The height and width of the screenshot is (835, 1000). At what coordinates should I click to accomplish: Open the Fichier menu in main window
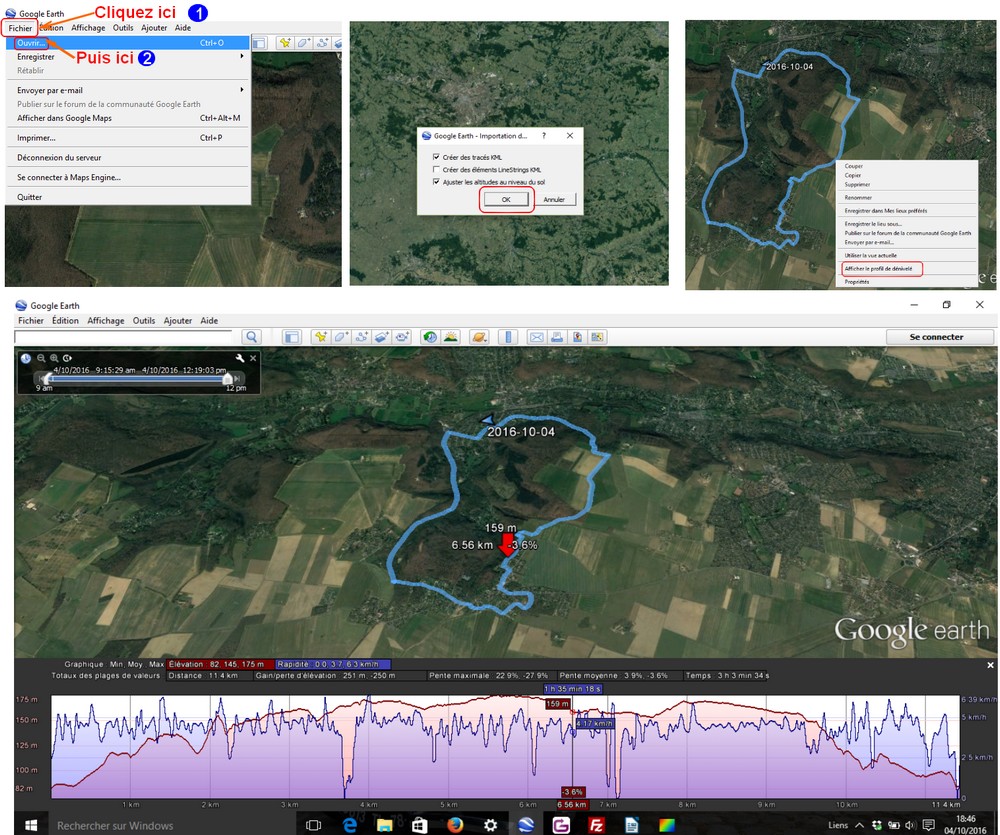[x=31, y=320]
